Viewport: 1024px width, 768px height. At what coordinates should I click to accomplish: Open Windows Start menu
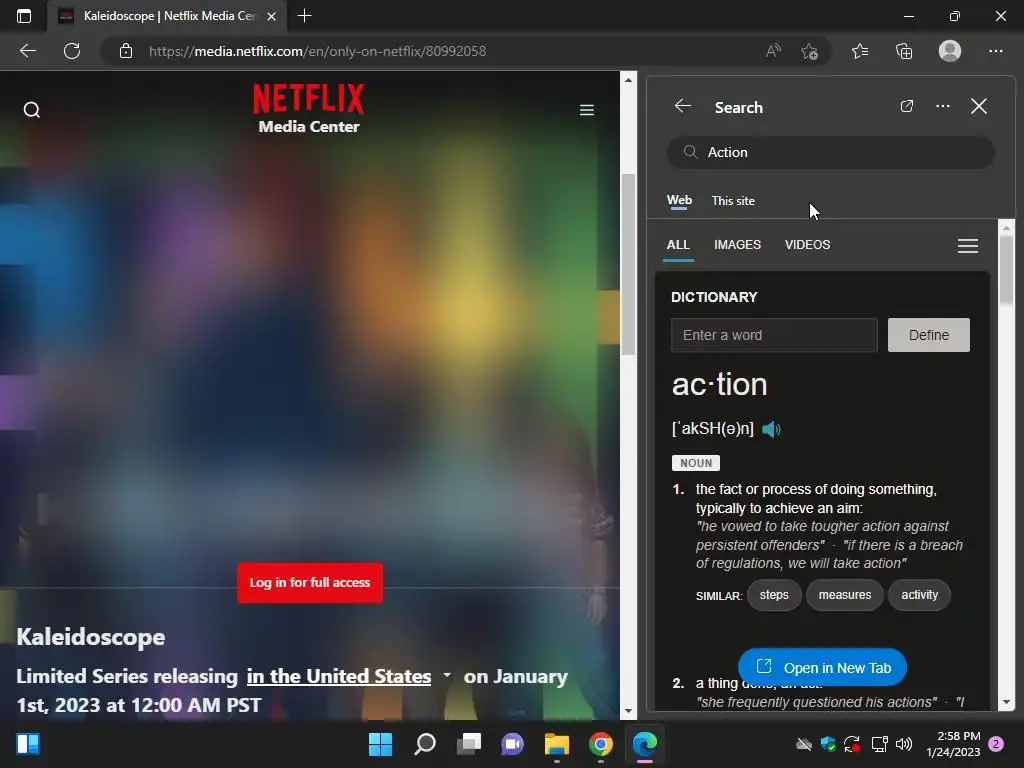click(x=380, y=744)
